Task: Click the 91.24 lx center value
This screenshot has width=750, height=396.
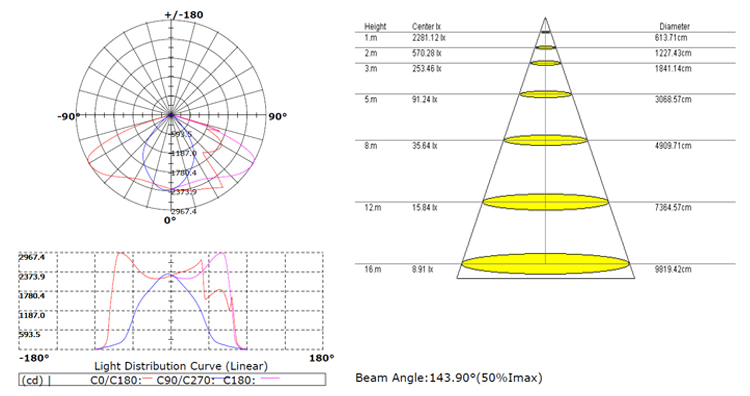Action: [425, 99]
